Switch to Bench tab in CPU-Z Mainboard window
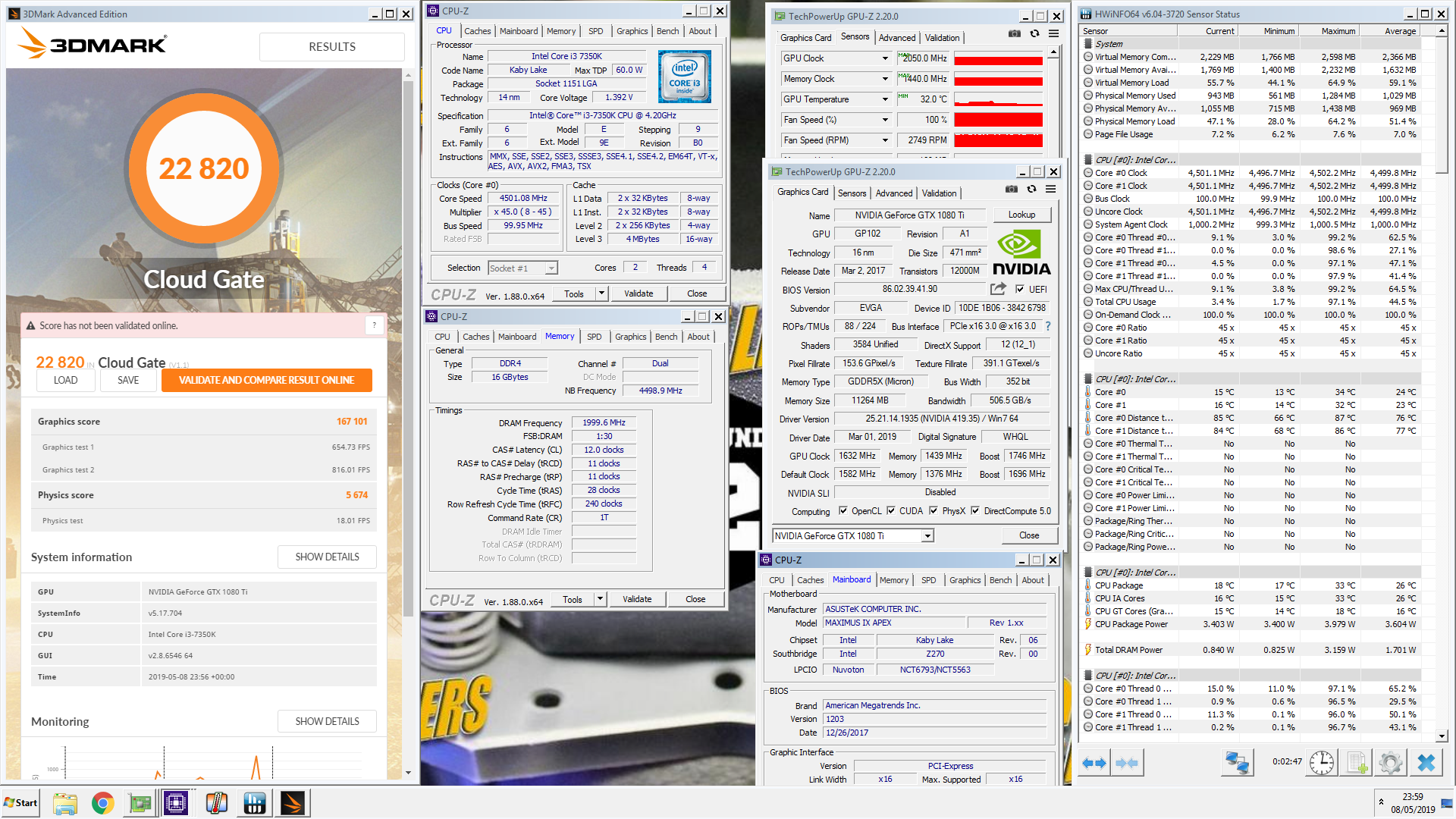 1000,580
